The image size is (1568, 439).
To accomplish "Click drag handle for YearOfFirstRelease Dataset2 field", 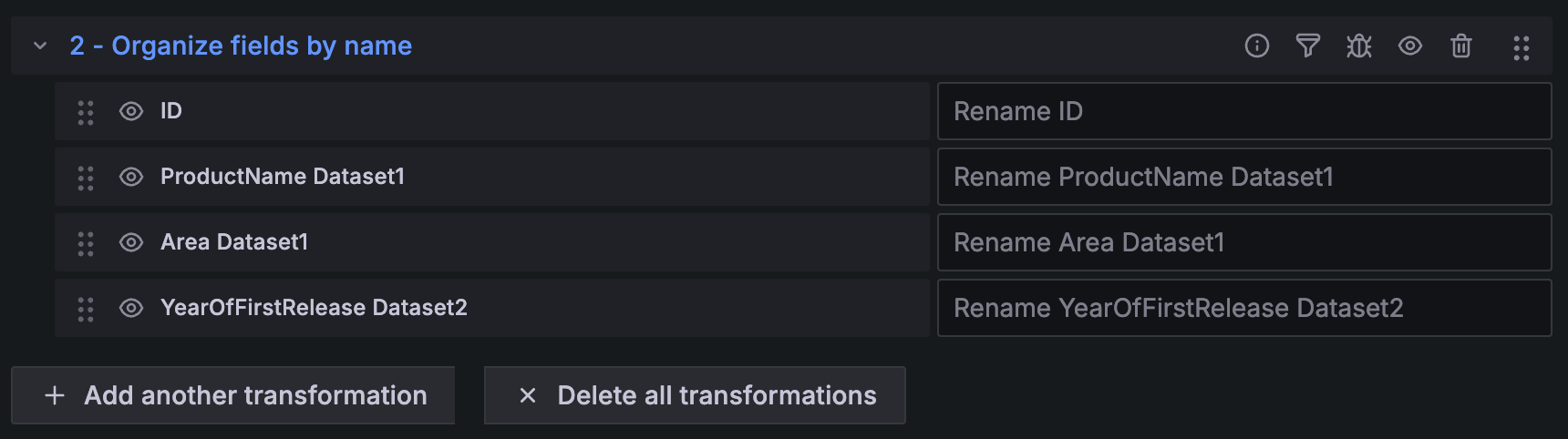I will pyautogui.click(x=86, y=309).
